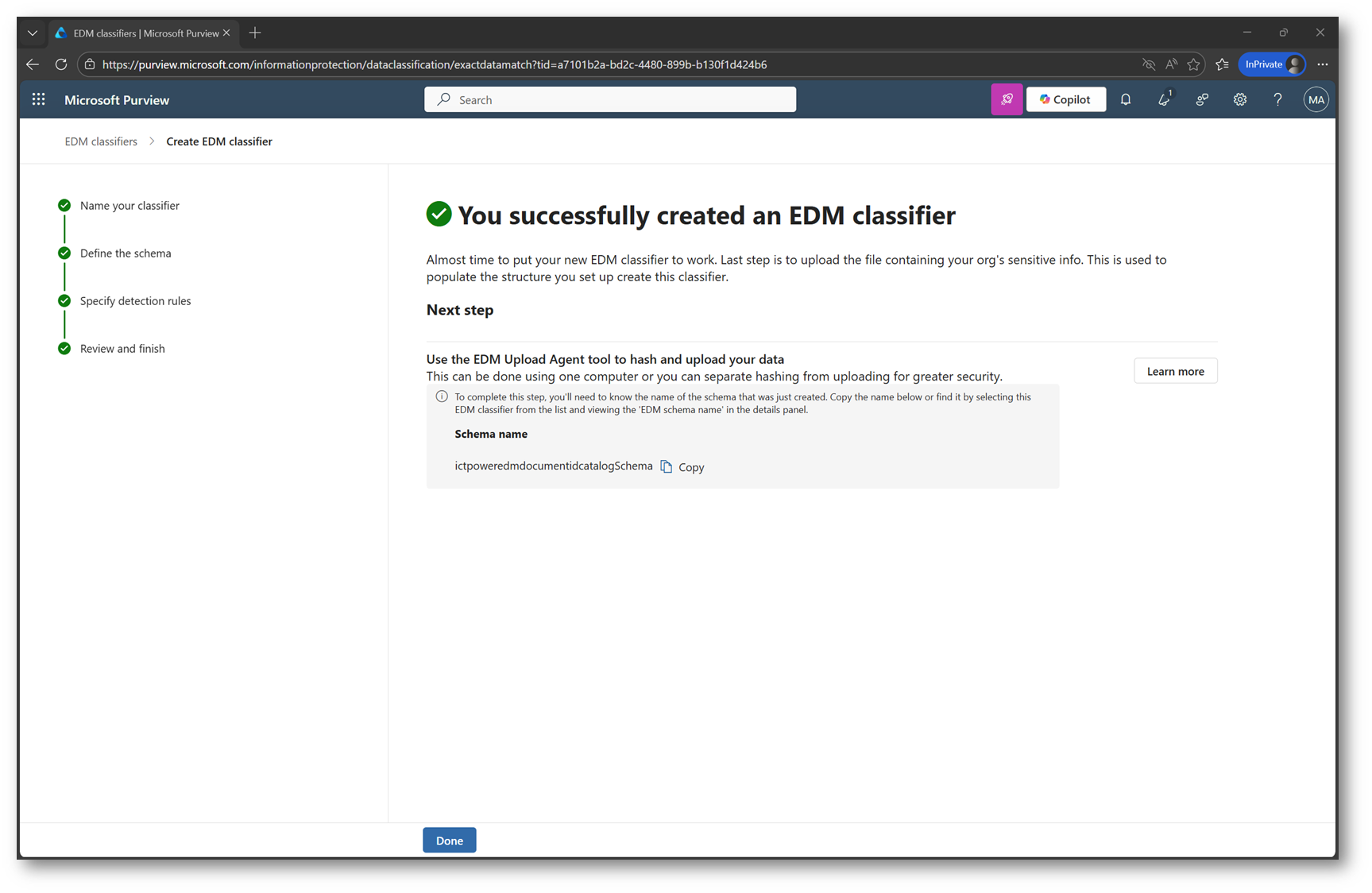Open the MA account avatar
Image resolution: width=1372 pixels, height=893 pixels.
tap(1316, 99)
